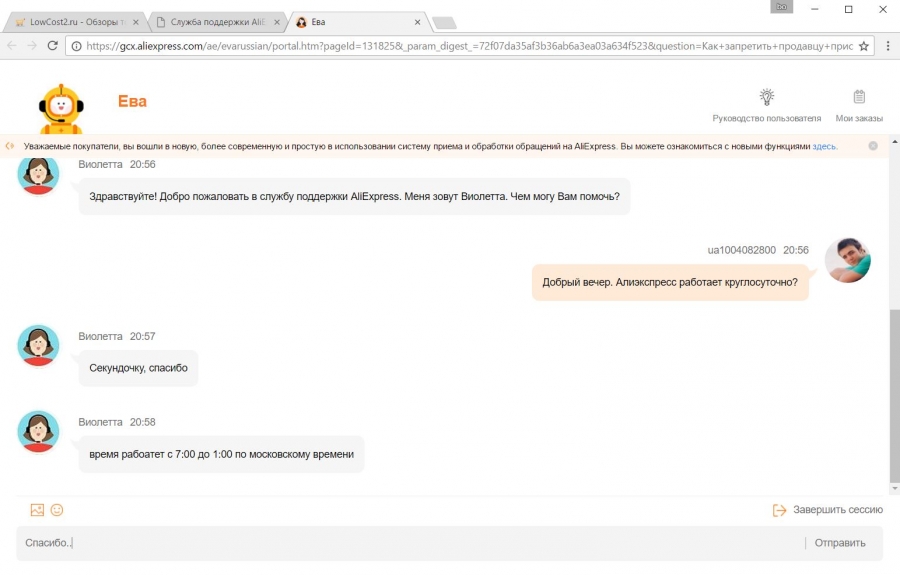Go back using browser back arrow
Screen dimensions: 900x575
click(11, 46)
